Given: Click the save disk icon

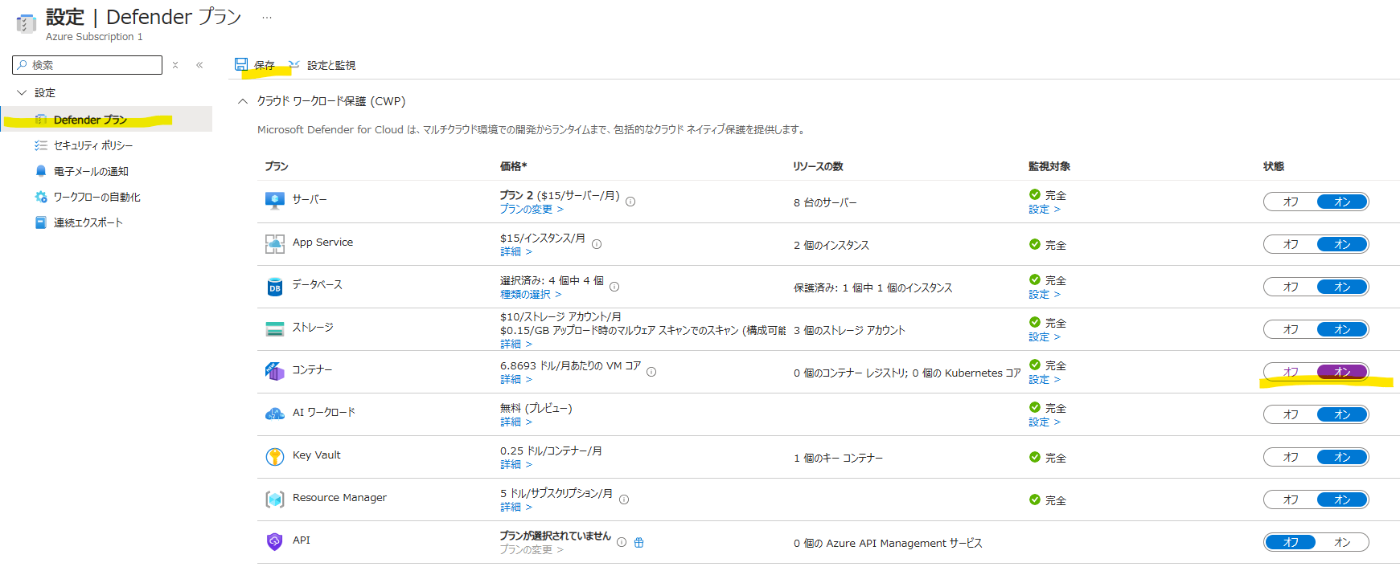Looking at the screenshot, I should 241,65.
